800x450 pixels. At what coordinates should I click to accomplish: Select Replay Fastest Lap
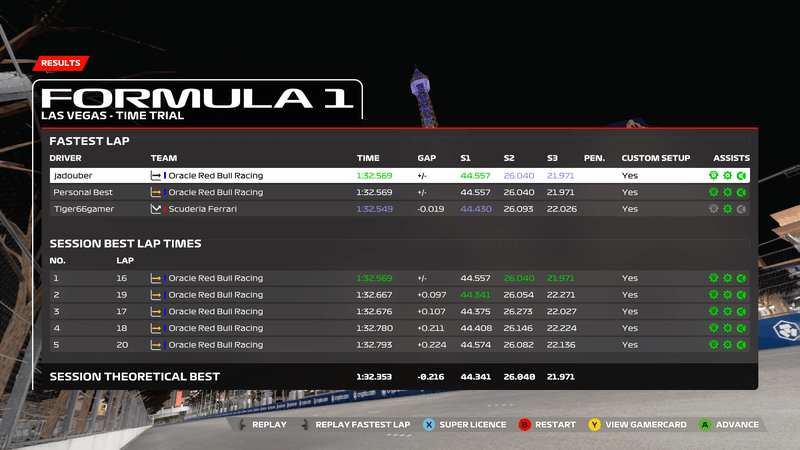click(x=363, y=424)
